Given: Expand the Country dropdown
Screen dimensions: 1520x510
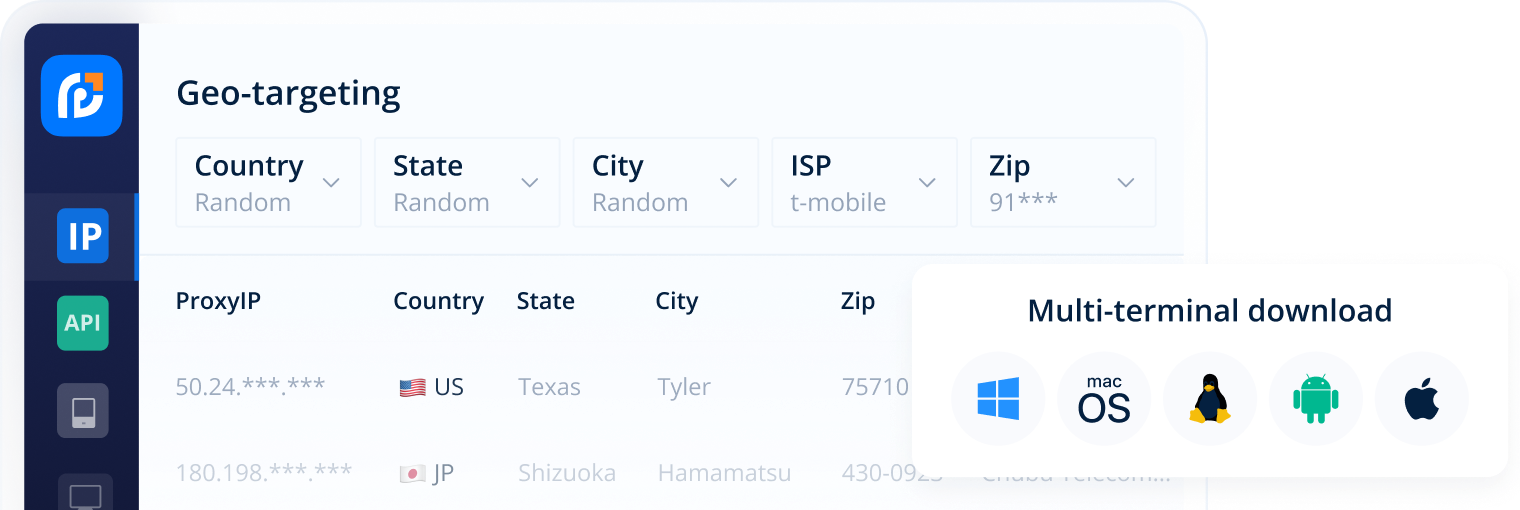Looking at the screenshot, I should [268, 183].
